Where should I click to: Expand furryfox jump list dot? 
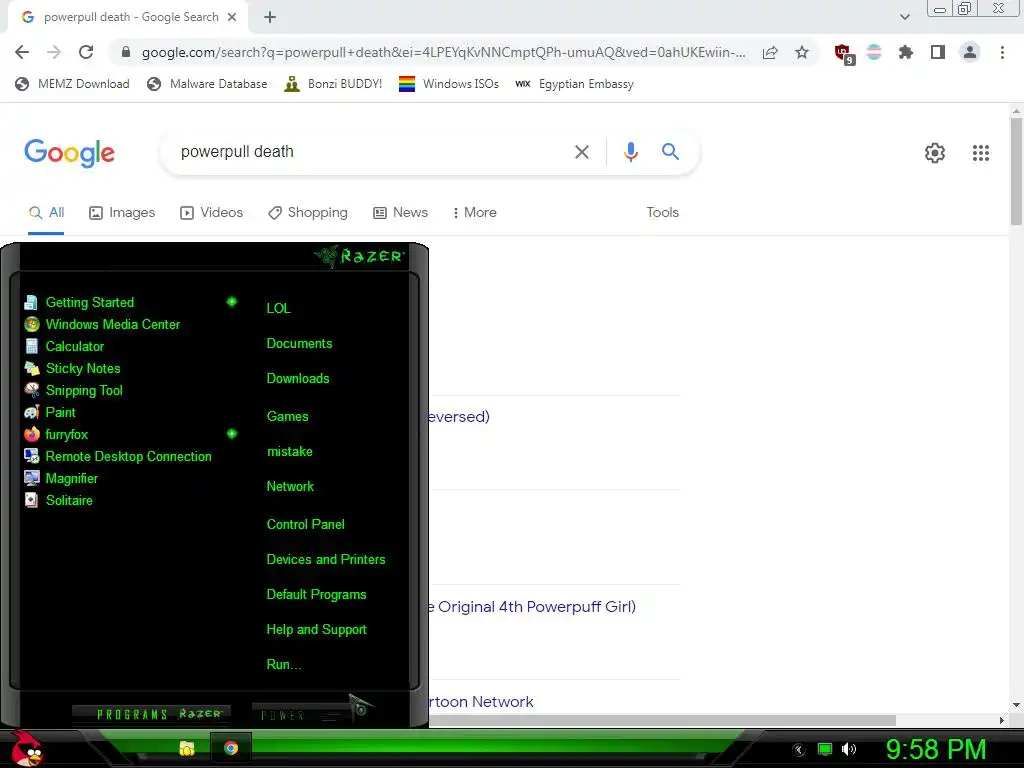231,434
